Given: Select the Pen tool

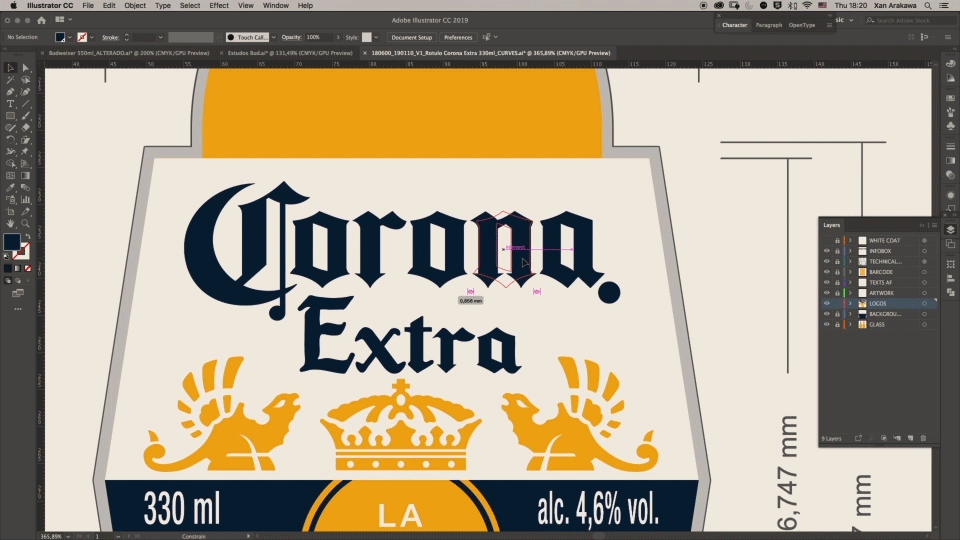Looking at the screenshot, I should [10, 92].
